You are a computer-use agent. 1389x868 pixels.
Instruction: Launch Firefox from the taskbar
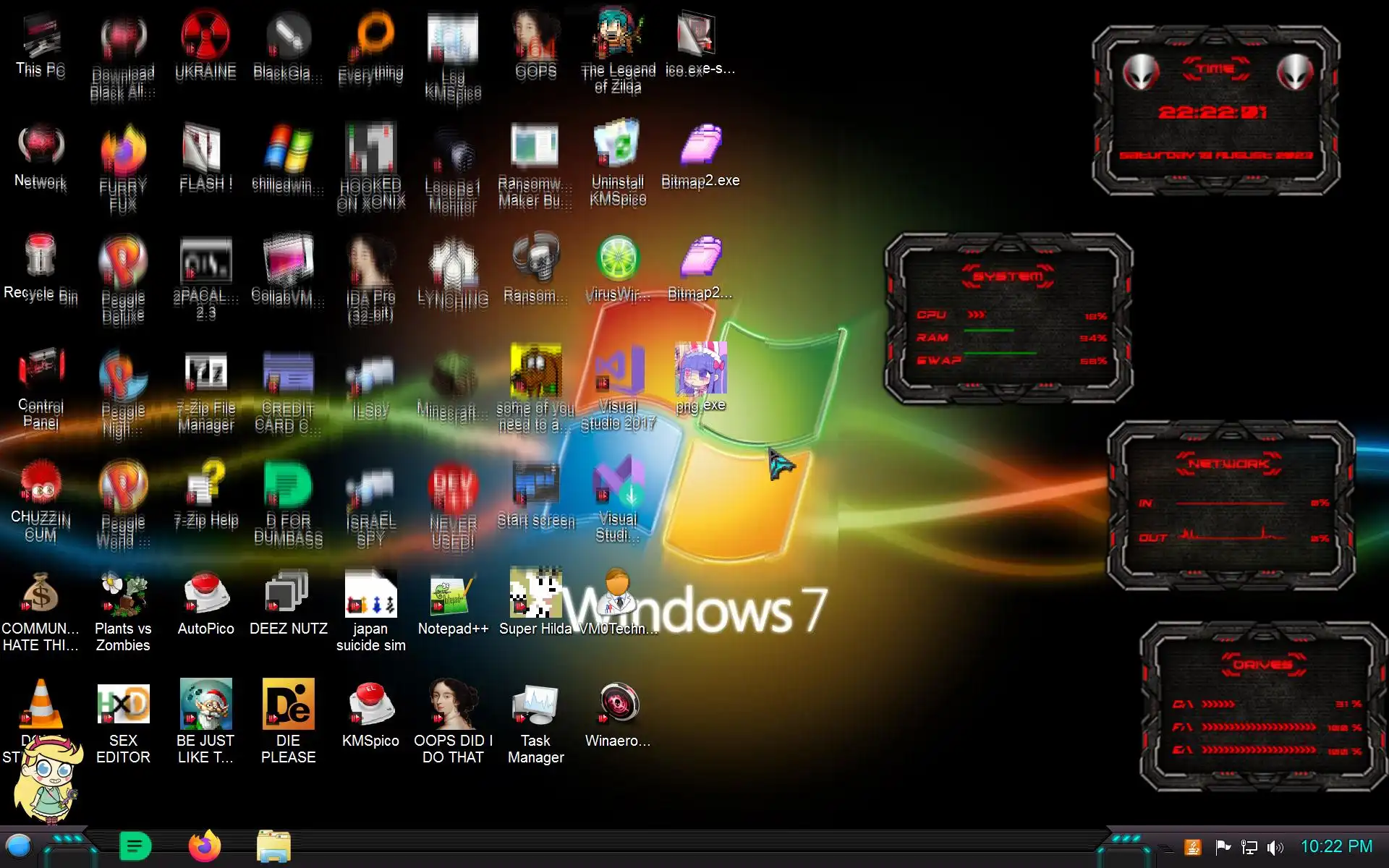205,846
